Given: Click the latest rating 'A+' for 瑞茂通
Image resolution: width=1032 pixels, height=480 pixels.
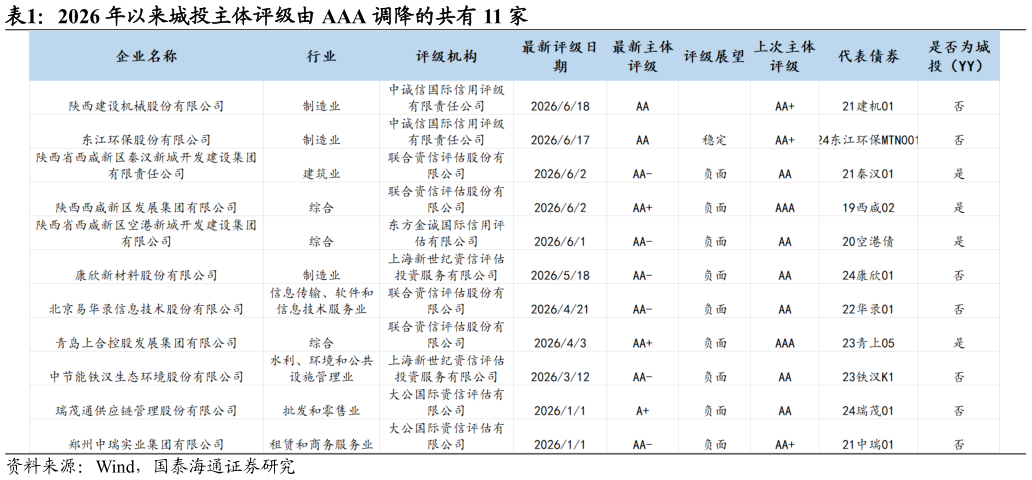Looking at the screenshot, I should 642,411.
